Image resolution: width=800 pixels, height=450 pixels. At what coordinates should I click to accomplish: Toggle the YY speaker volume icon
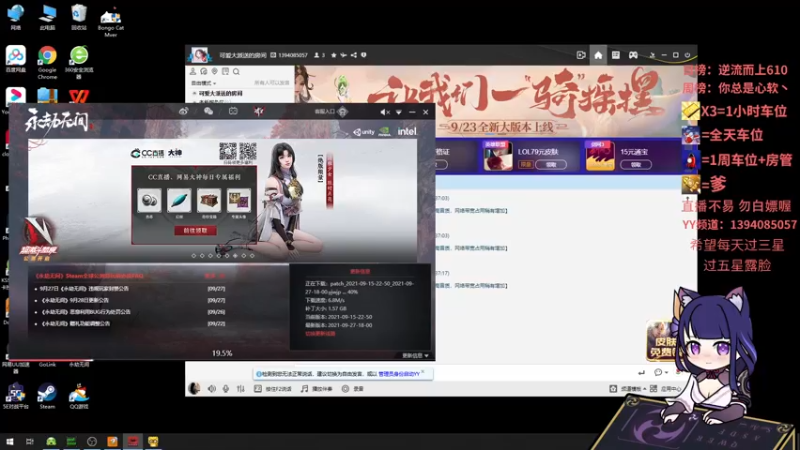coord(212,389)
